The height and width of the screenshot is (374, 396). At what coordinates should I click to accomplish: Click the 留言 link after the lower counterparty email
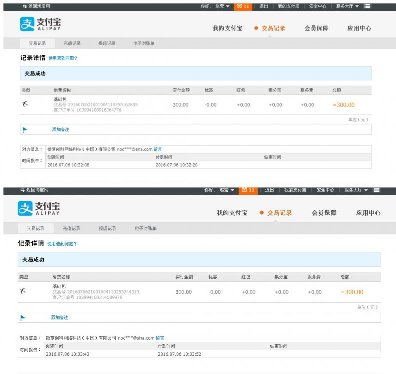(x=160, y=338)
